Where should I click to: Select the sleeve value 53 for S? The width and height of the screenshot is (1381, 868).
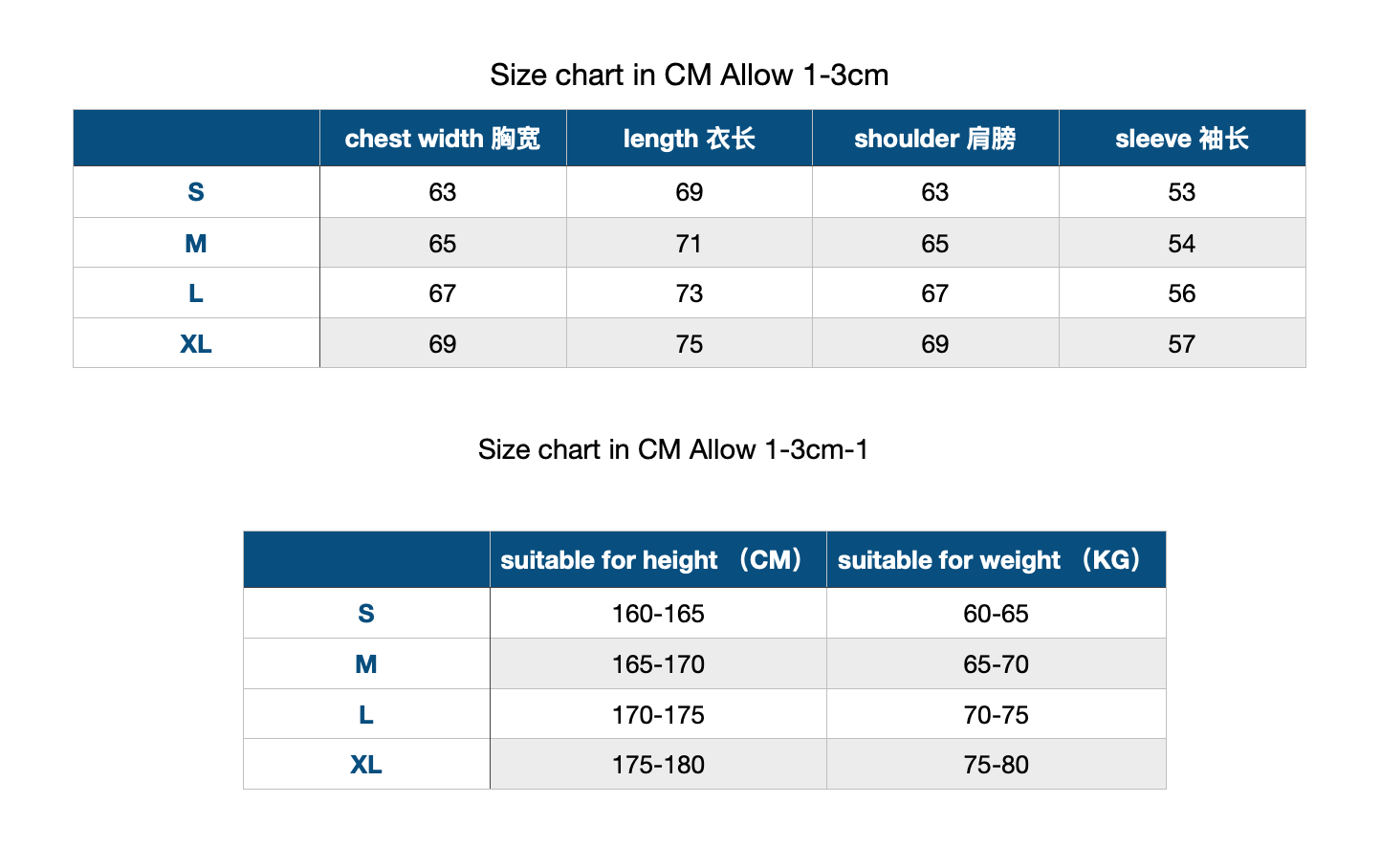(1182, 192)
